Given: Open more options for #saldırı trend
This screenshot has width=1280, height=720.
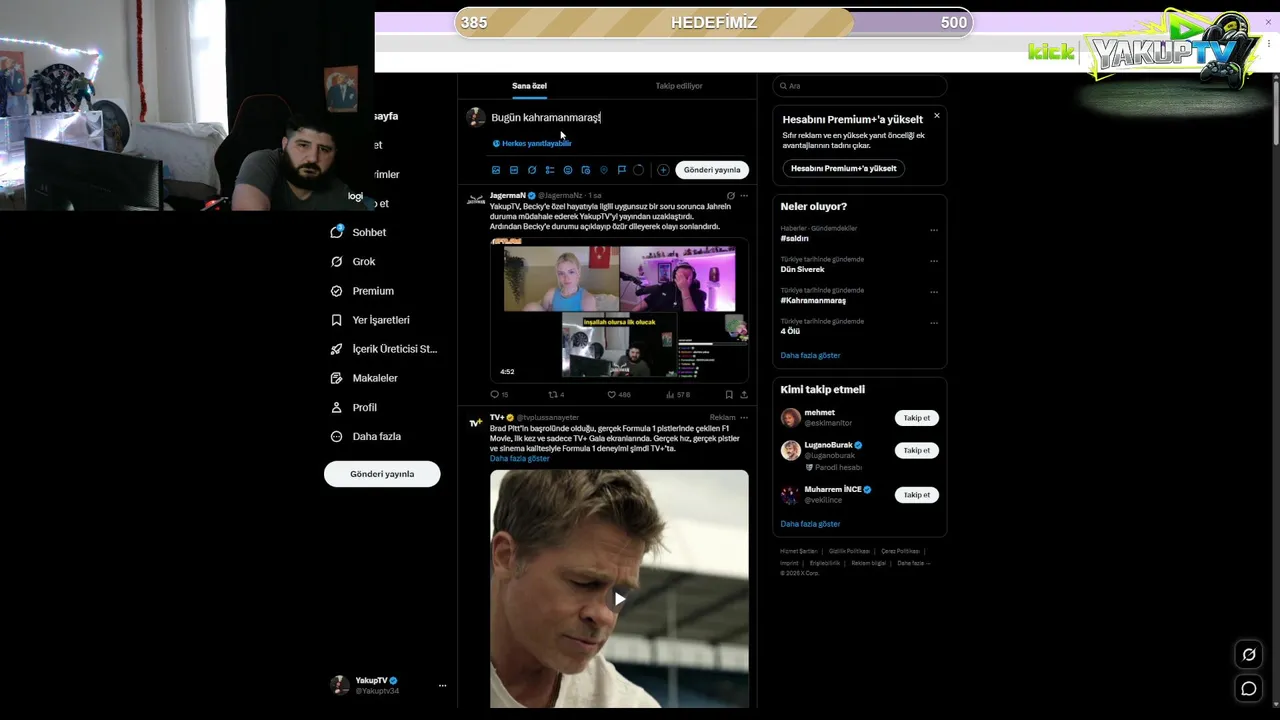Looking at the screenshot, I should [934, 230].
